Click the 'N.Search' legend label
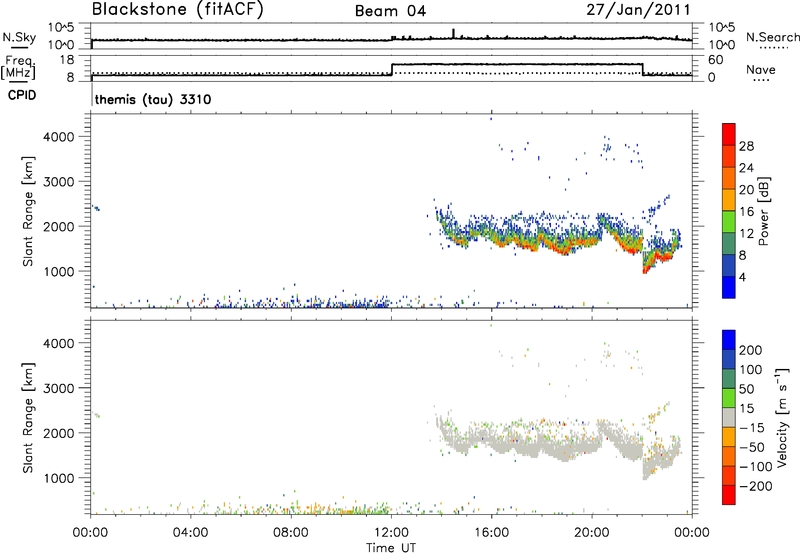Screen dimensions: 800x554 (x=773, y=37)
